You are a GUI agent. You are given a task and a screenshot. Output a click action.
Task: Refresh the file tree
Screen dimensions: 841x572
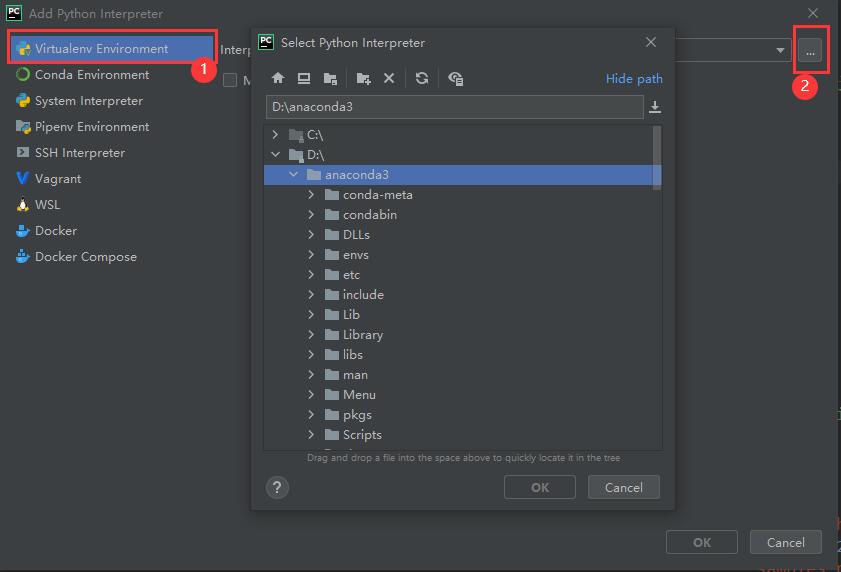(x=422, y=78)
